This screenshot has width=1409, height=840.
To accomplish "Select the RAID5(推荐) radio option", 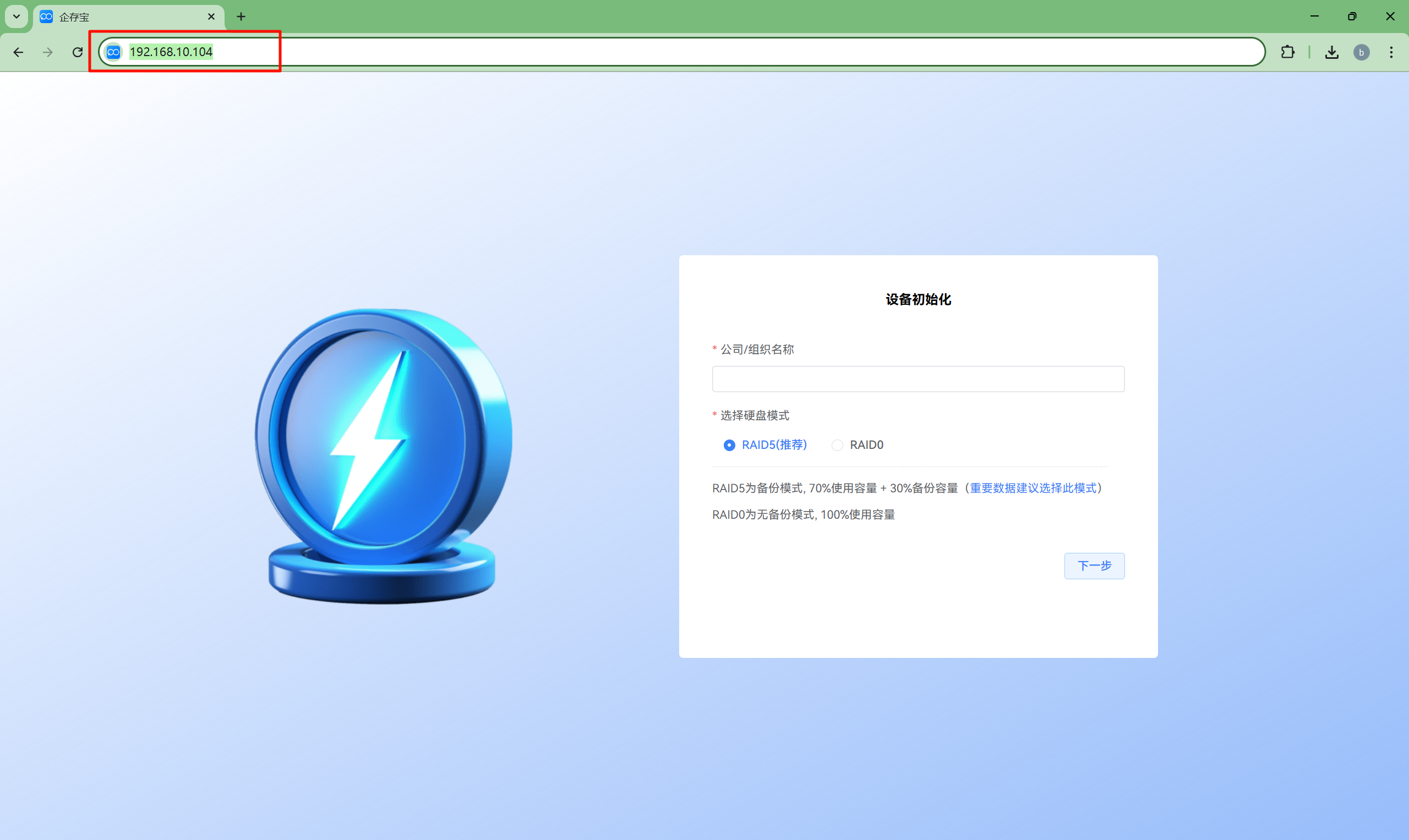I will pos(729,445).
